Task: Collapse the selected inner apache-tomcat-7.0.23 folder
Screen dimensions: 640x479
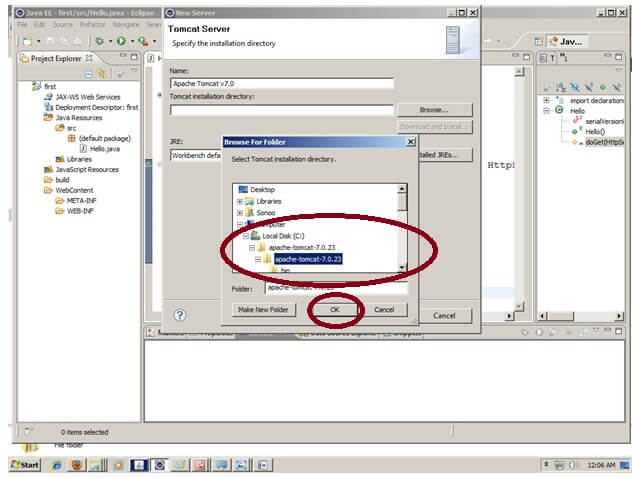Action: [x=258, y=259]
